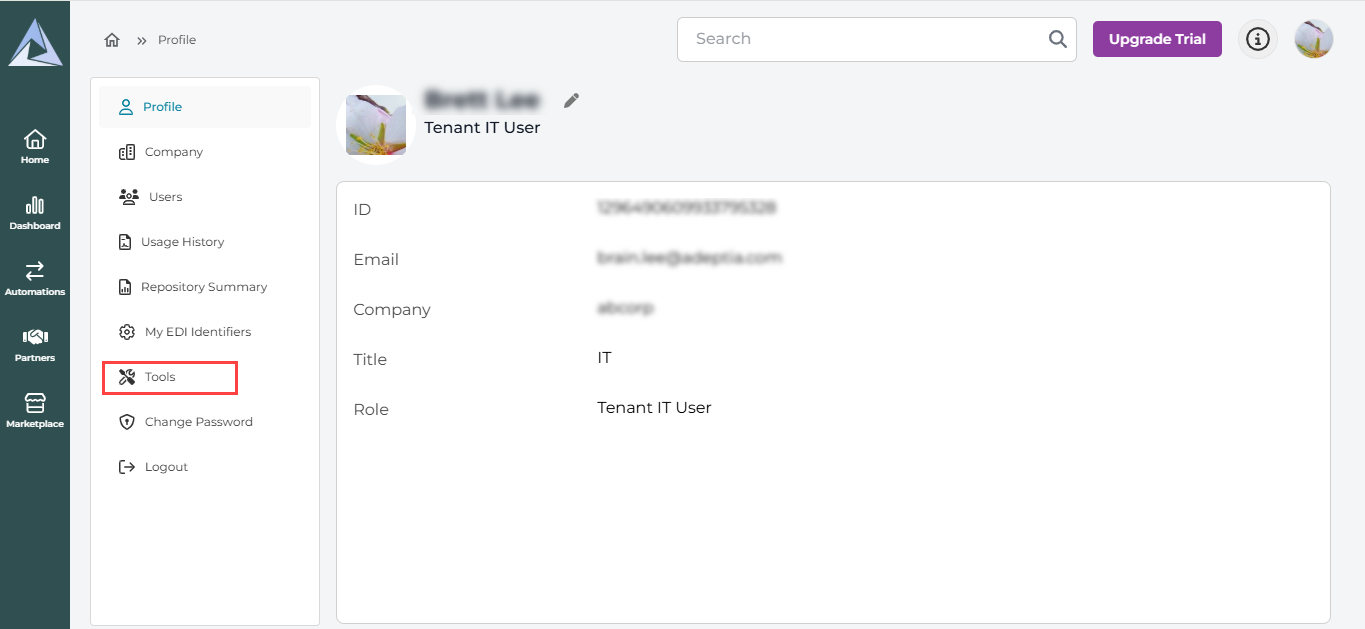Click the Tenant IT User role value

click(x=654, y=407)
